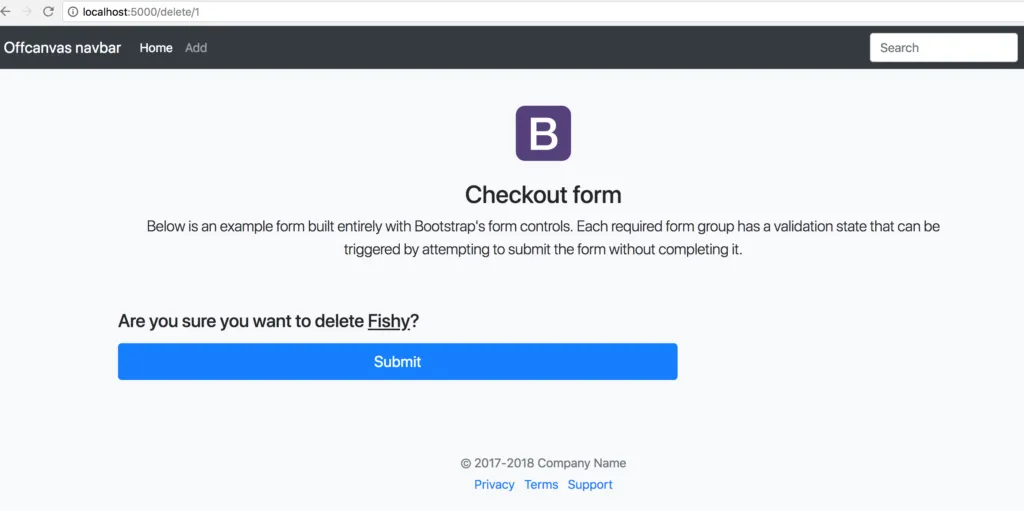Open the Add nav item
The height and width of the screenshot is (511, 1024).
coord(196,48)
